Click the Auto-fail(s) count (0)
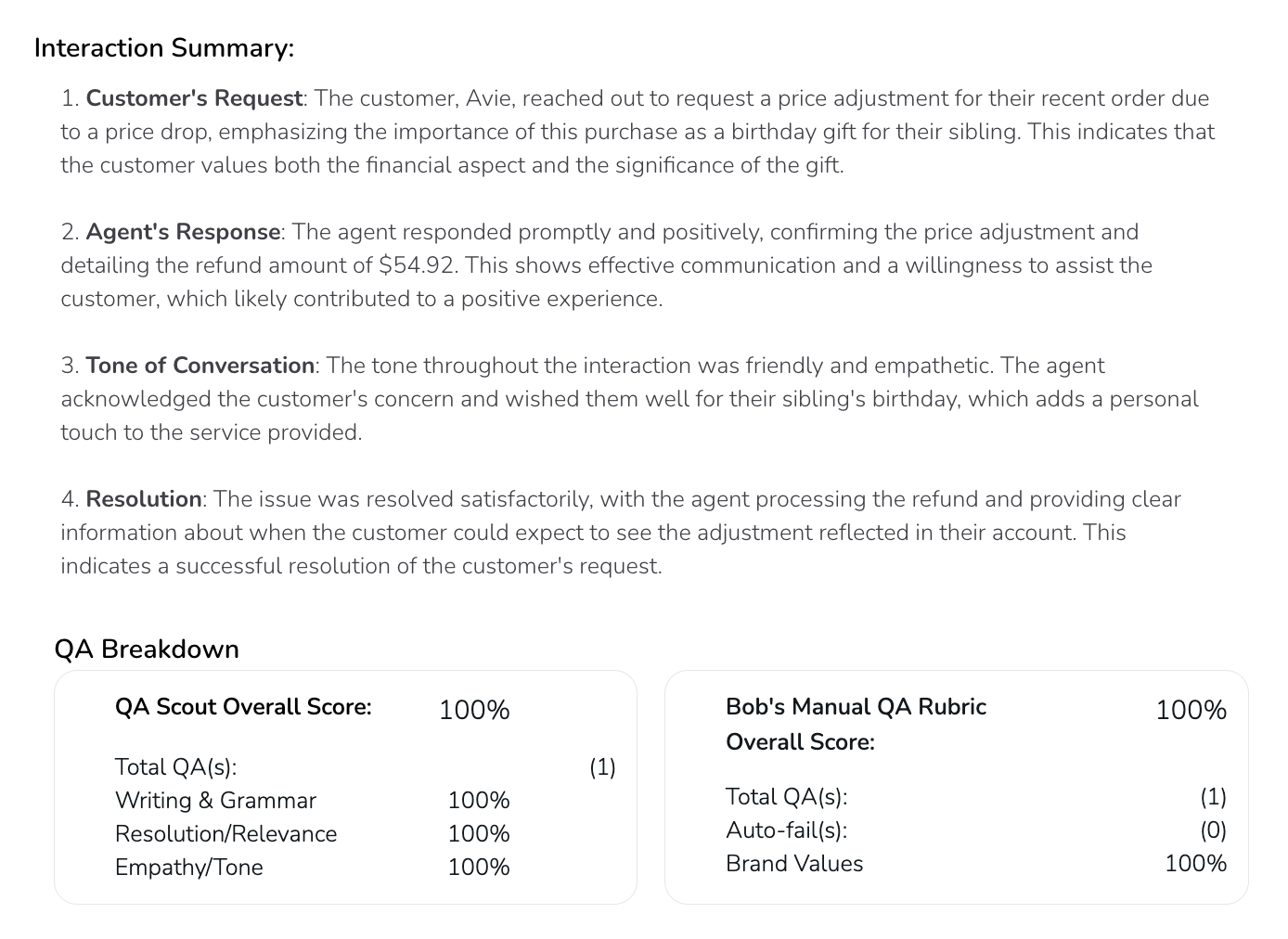 [1213, 830]
